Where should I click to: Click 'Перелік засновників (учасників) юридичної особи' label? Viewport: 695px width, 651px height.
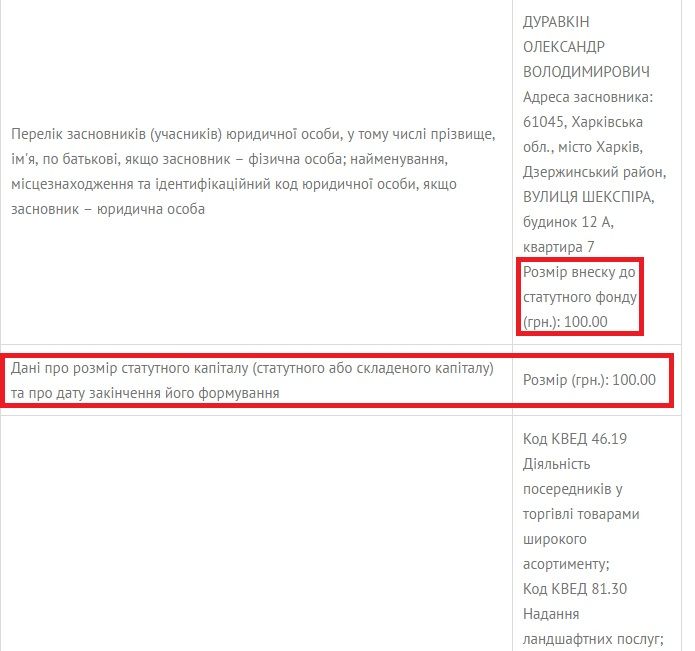coord(176,134)
